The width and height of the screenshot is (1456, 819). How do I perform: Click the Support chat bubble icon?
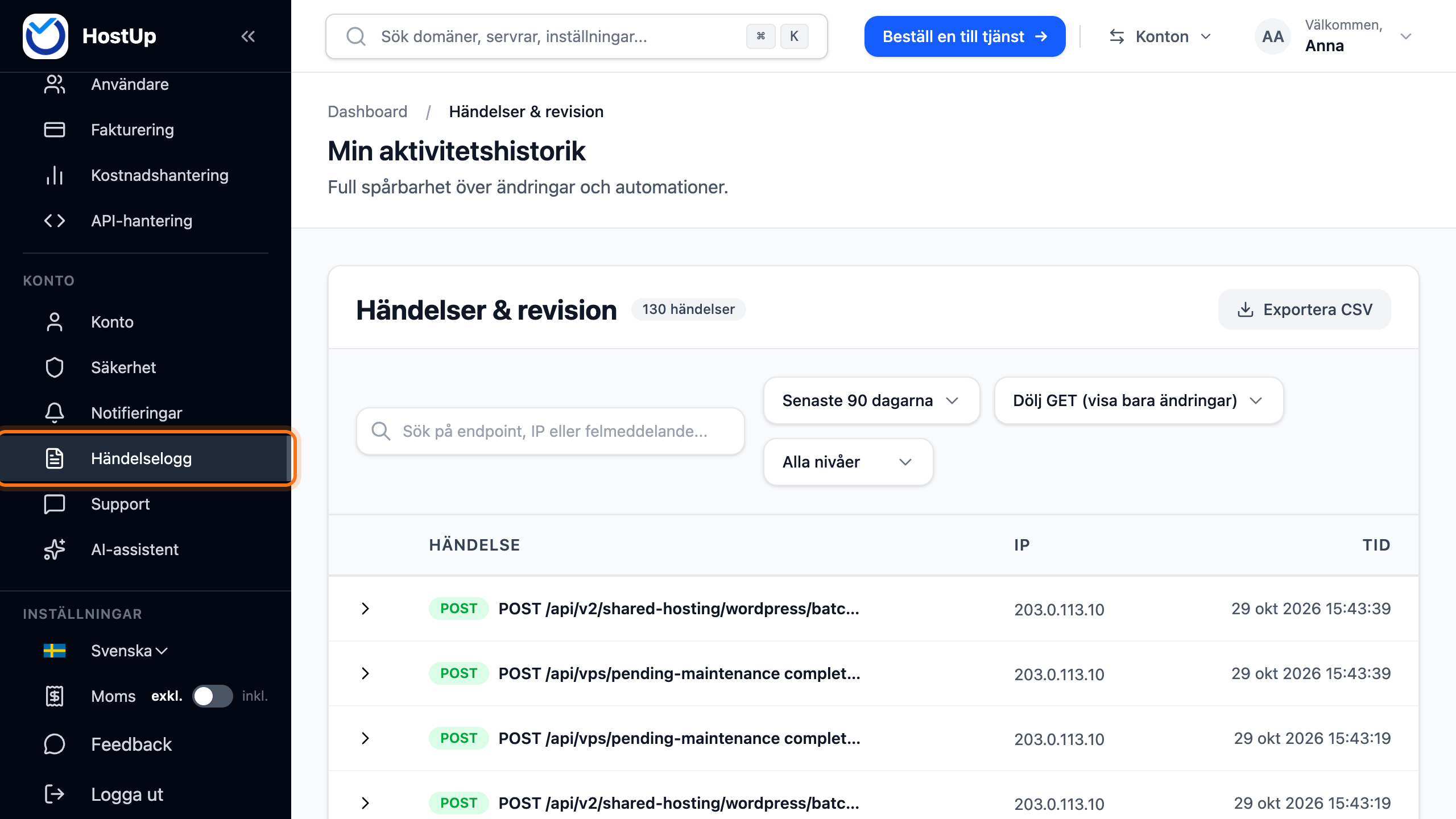click(55, 504)
